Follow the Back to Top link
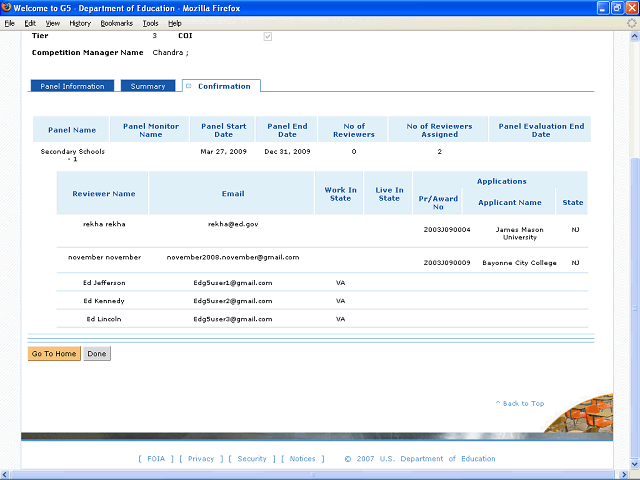This screenshot has height=480, width=640. tap(520, 403)
